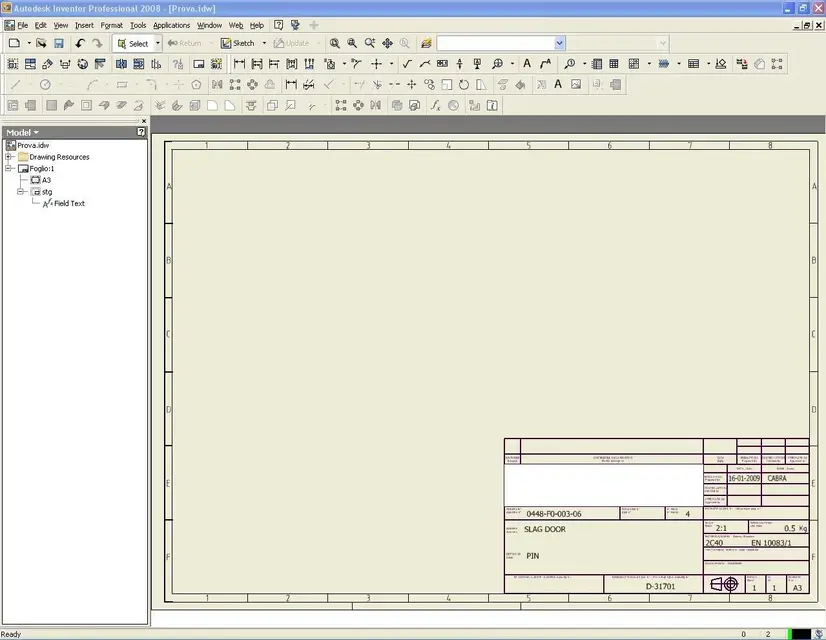Insert a Parts List
This screenshot has height=640, width=826.
pyautogui.click(x=596, y=64)
